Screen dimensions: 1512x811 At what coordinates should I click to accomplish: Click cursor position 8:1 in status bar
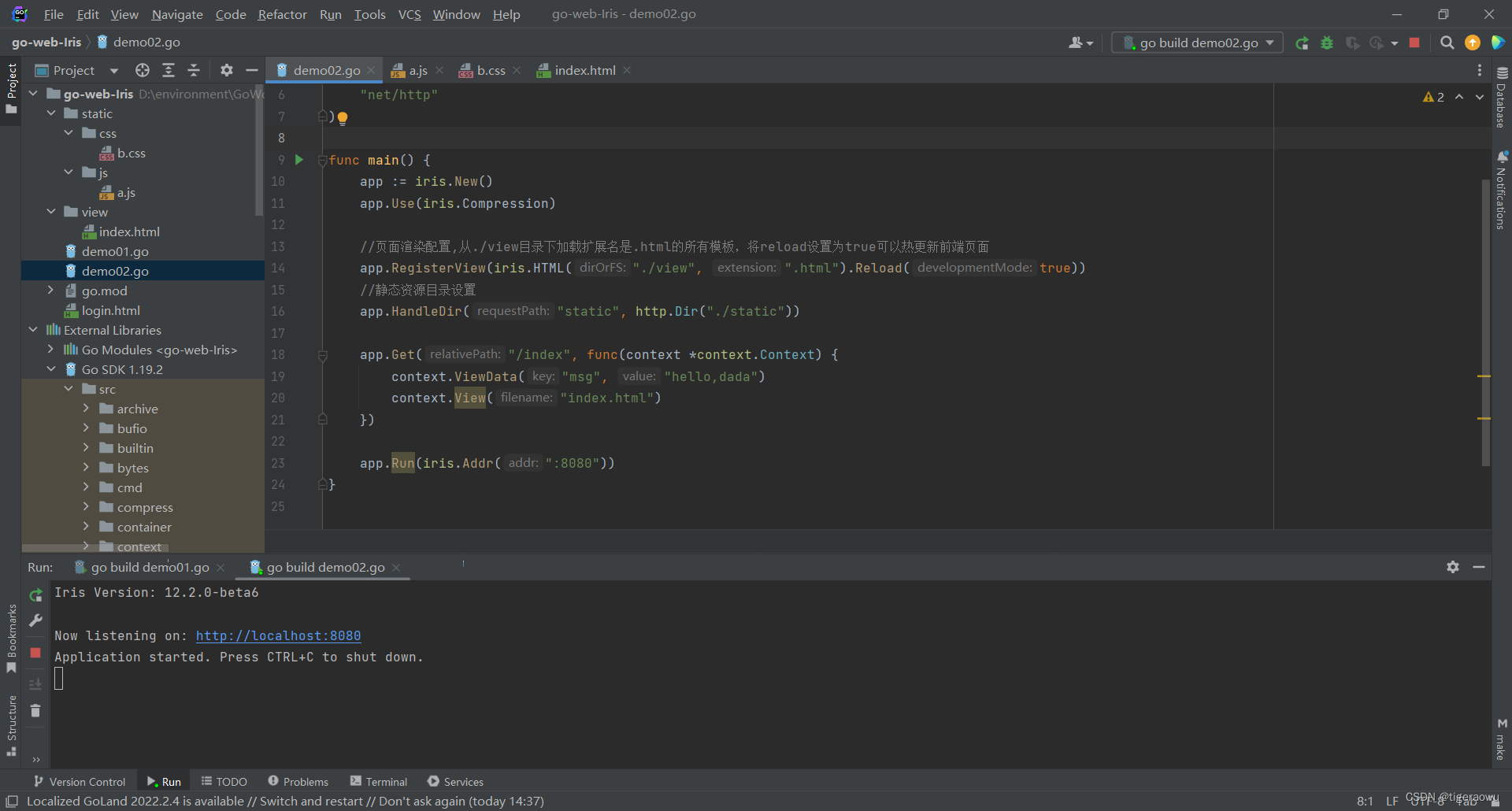click(1365, 802)
